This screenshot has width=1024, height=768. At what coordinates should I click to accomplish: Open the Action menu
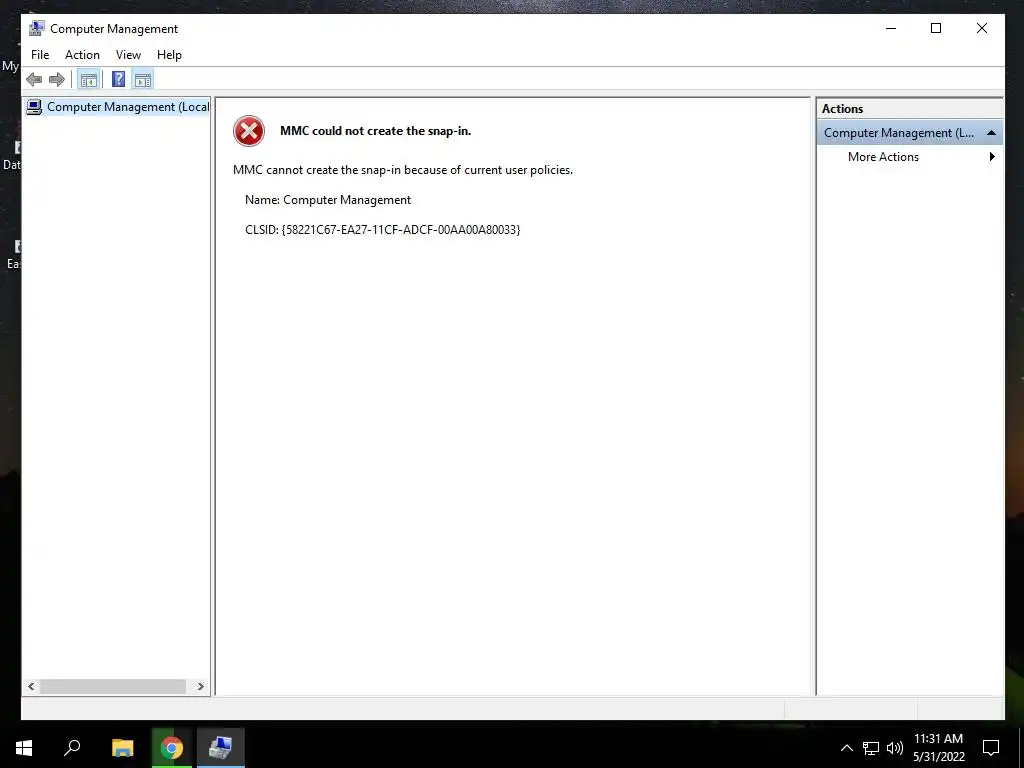[82, 55]
